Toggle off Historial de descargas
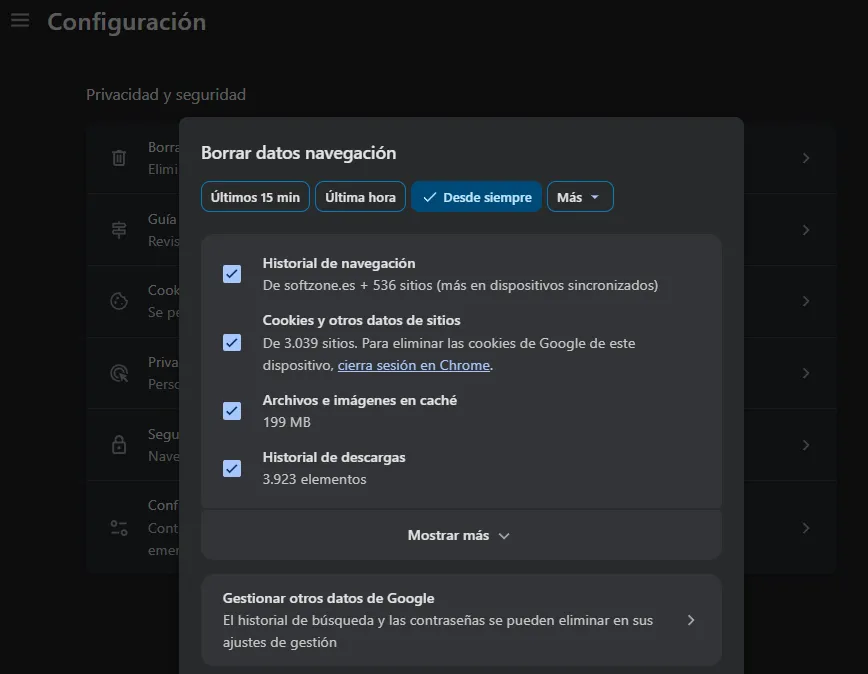868x674 pixels. [231, 468]
